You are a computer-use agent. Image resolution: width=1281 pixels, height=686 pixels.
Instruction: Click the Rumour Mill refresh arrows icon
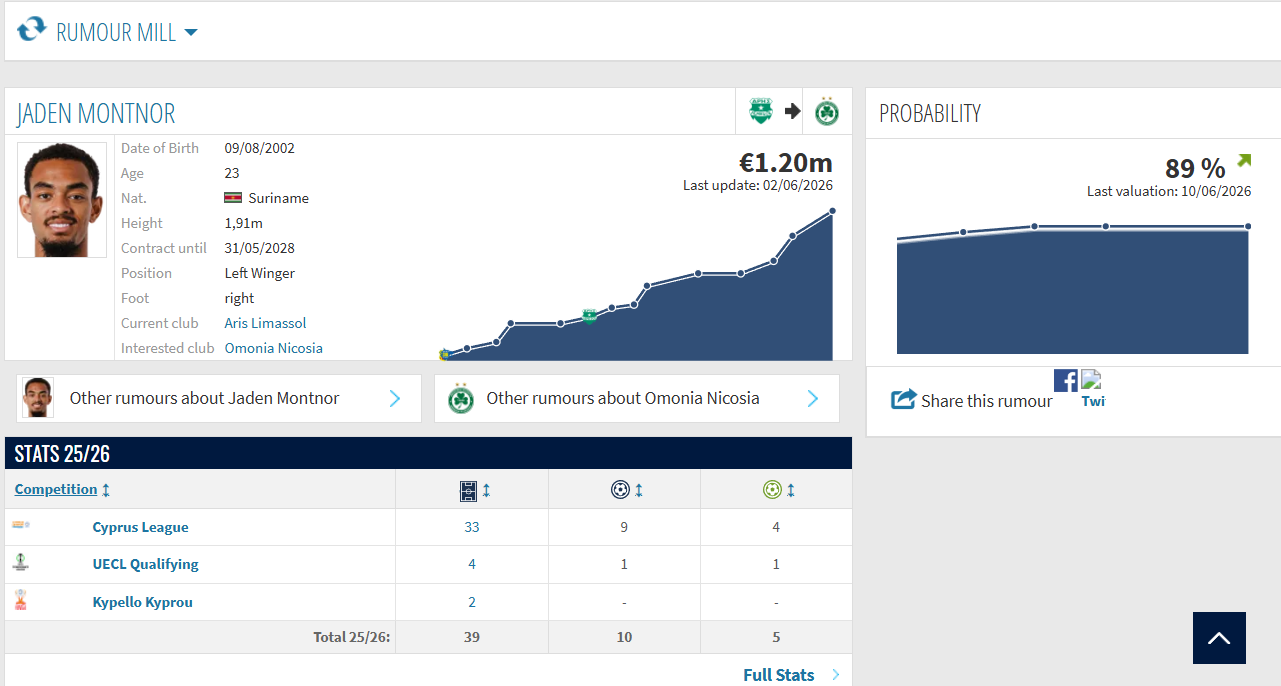point(31,28)
